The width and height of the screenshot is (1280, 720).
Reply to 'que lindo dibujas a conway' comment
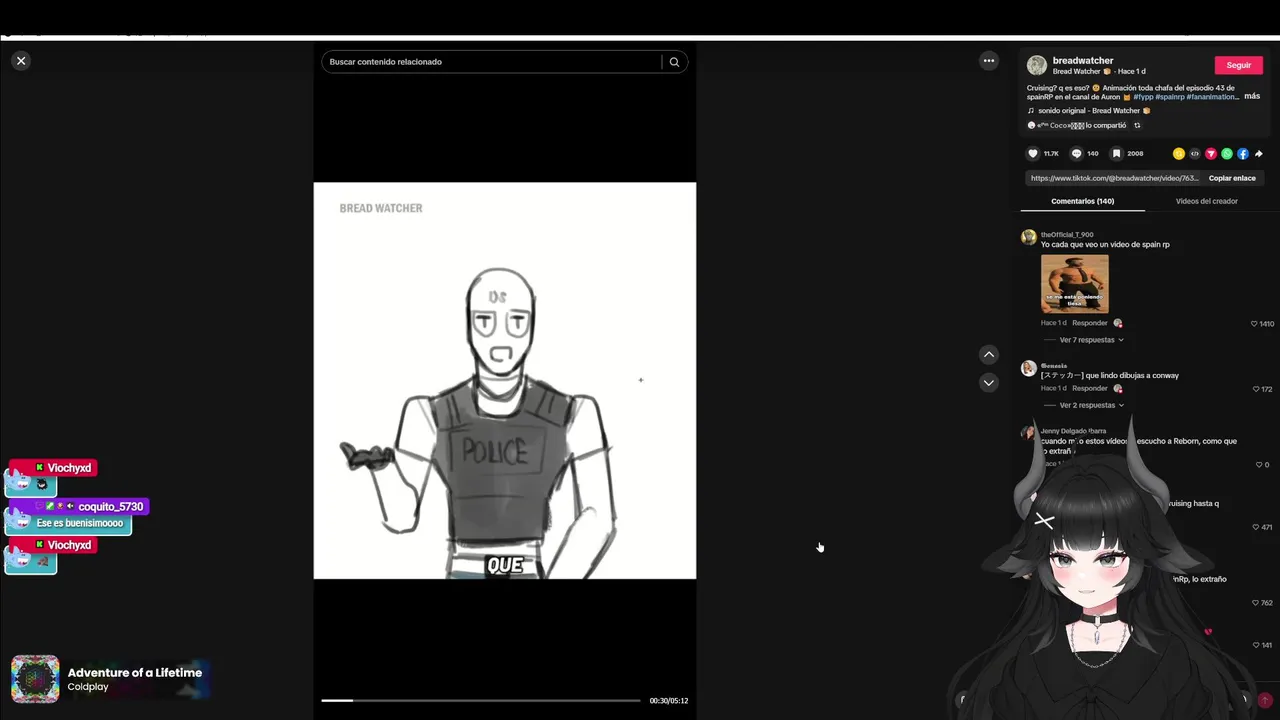pos(1090,388)
